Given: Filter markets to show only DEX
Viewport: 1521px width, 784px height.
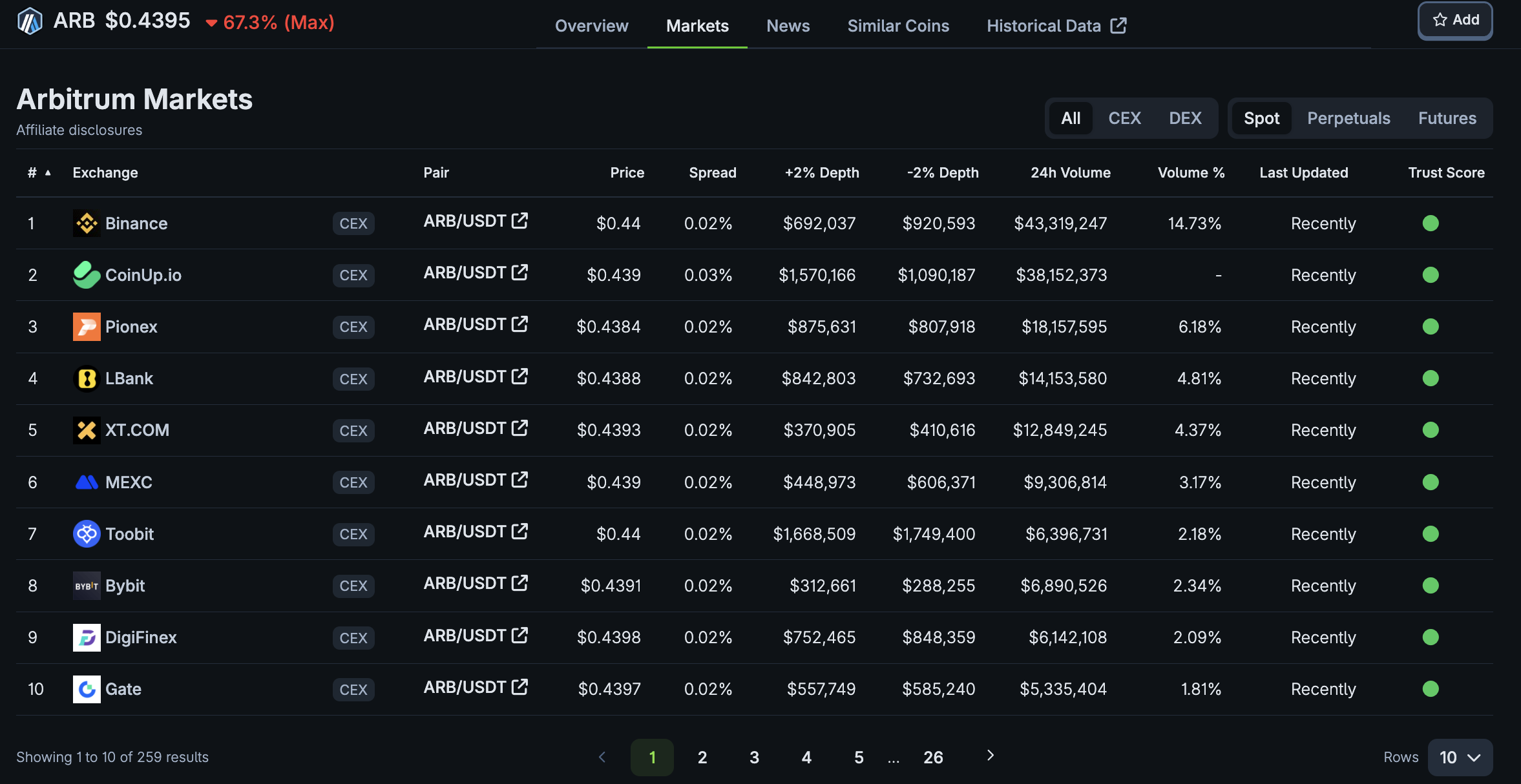Looking at the screenshot, I should (1185, 118).
